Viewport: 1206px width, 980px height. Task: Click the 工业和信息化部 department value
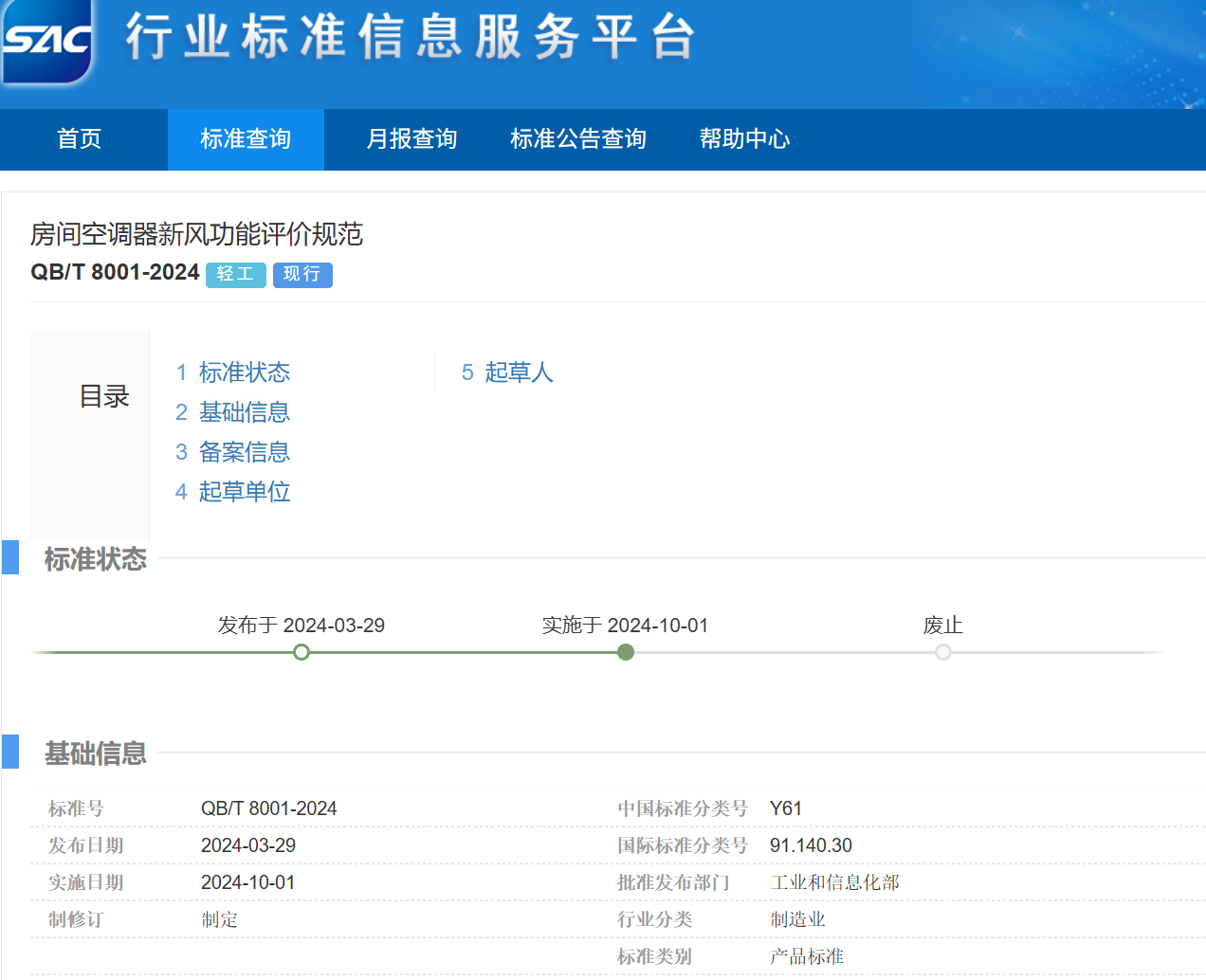pos(834,882)
